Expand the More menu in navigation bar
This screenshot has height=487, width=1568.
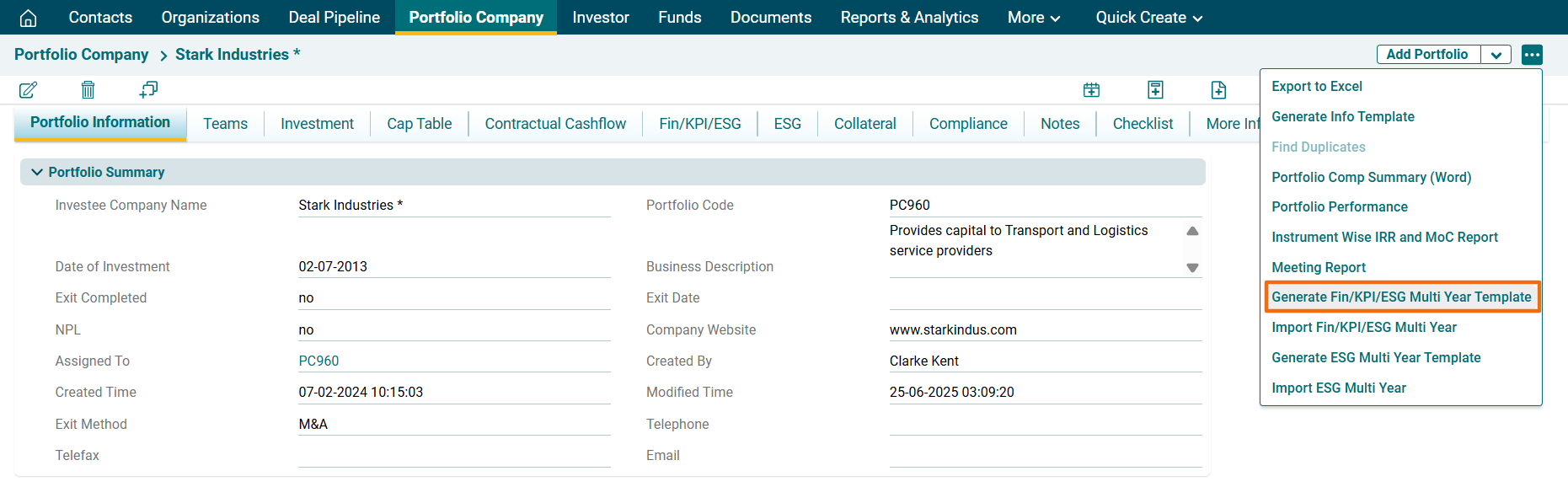click(1033, 18)
